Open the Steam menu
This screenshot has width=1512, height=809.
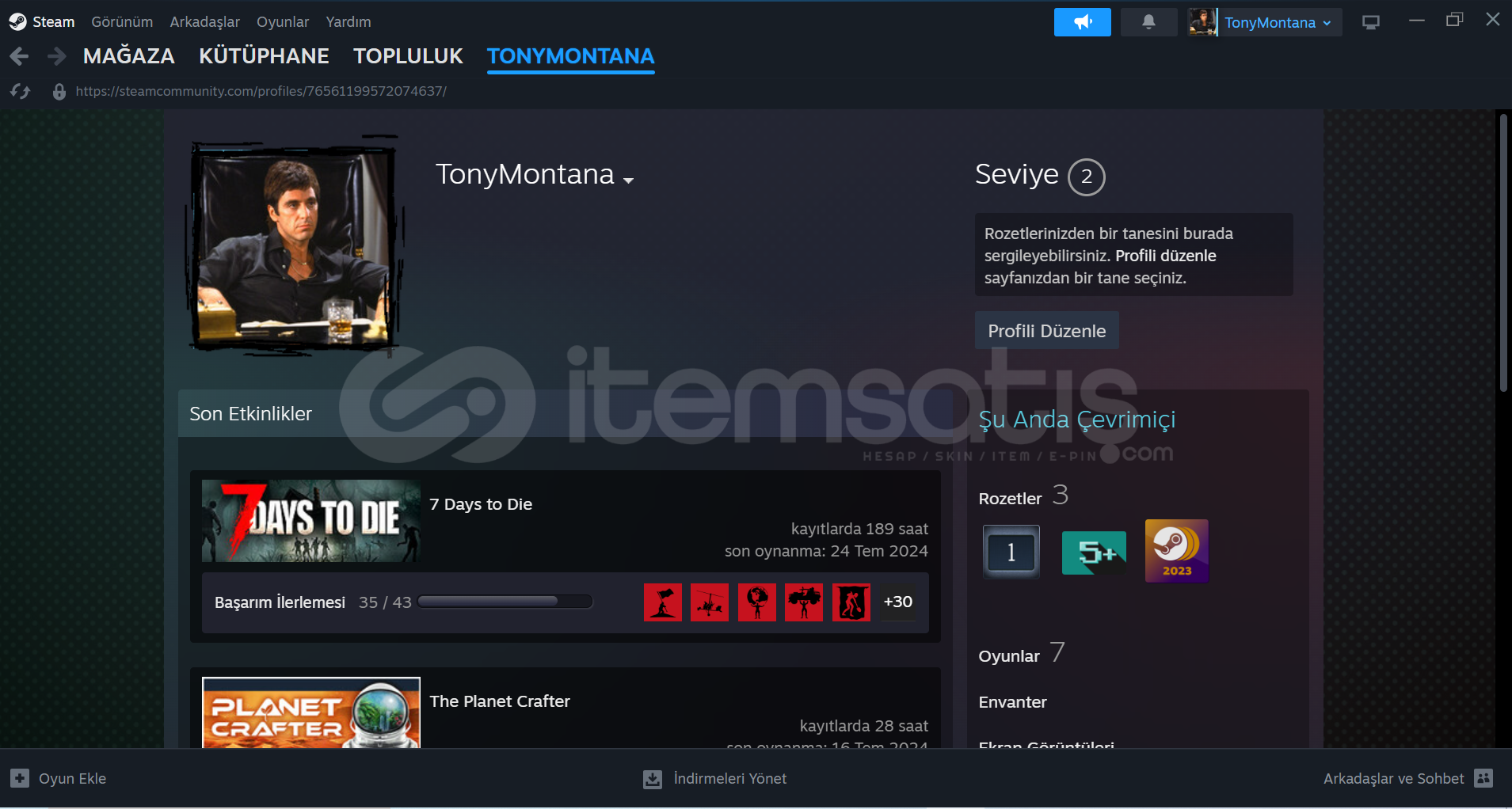tap(54, 22)
